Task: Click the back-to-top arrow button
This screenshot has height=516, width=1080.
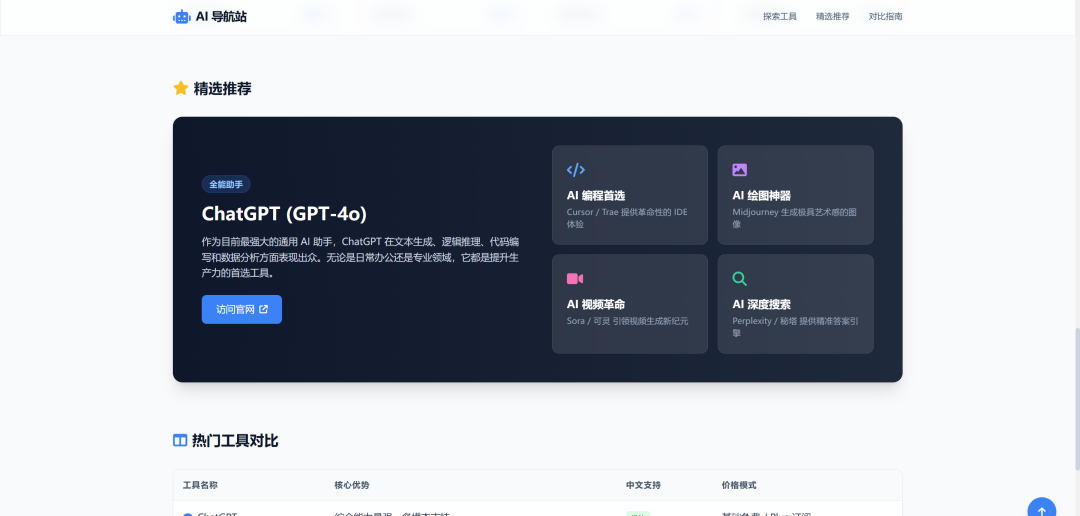Action: pos(1041,510)
